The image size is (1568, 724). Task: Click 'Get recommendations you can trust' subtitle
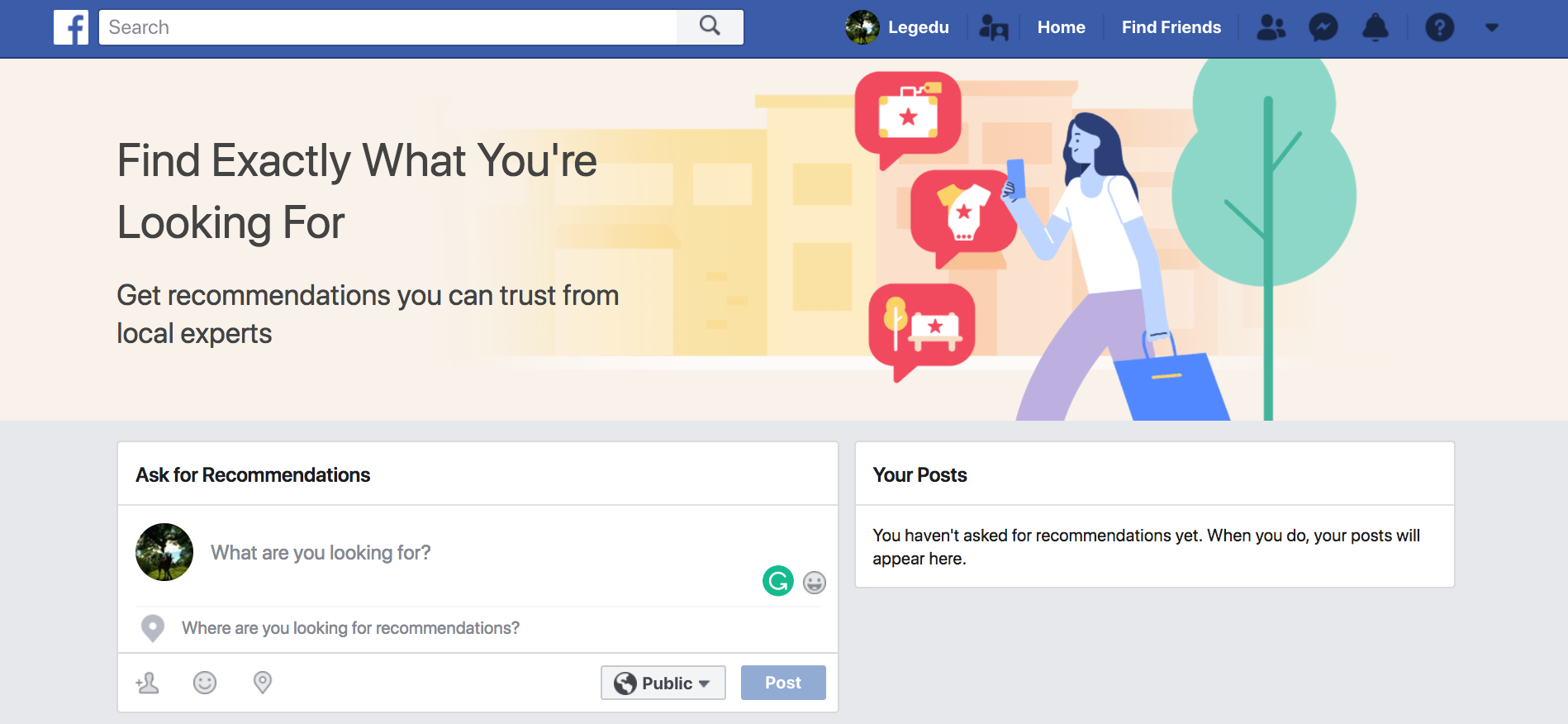[x=368, y=314]
